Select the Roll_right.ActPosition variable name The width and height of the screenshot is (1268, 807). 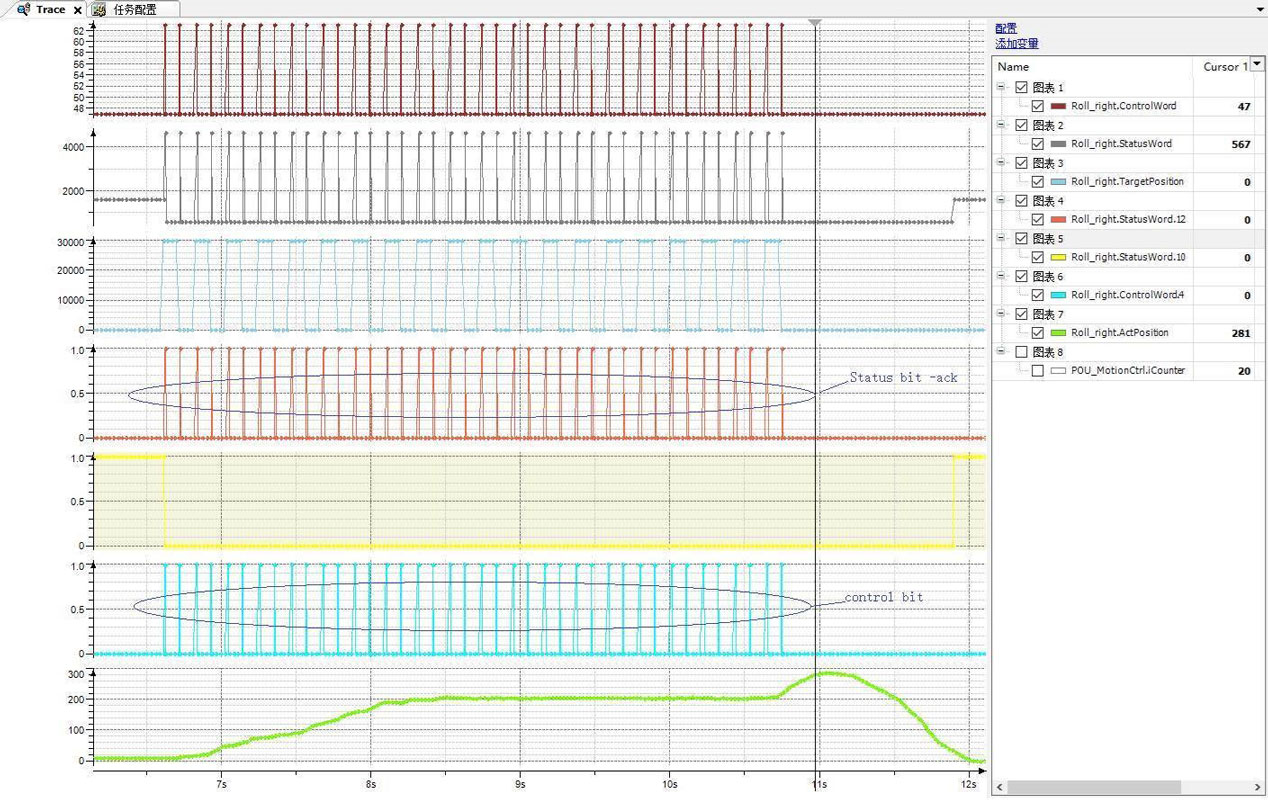click(1119, 332)
